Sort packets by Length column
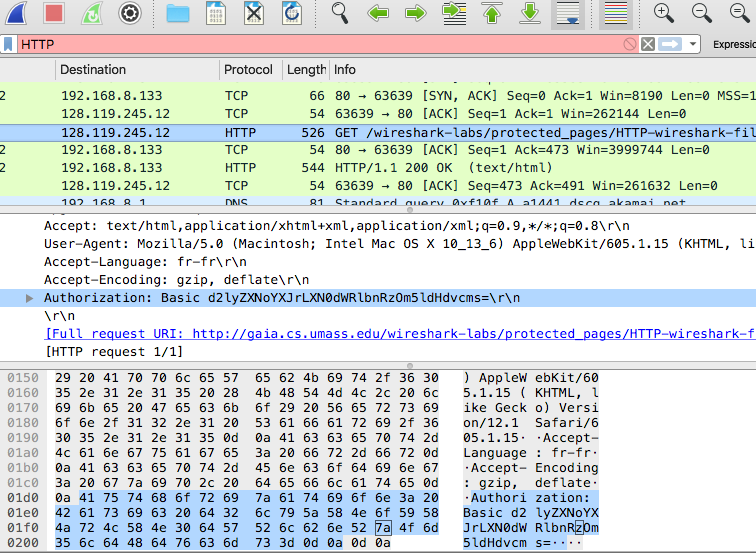 [306, 70]
